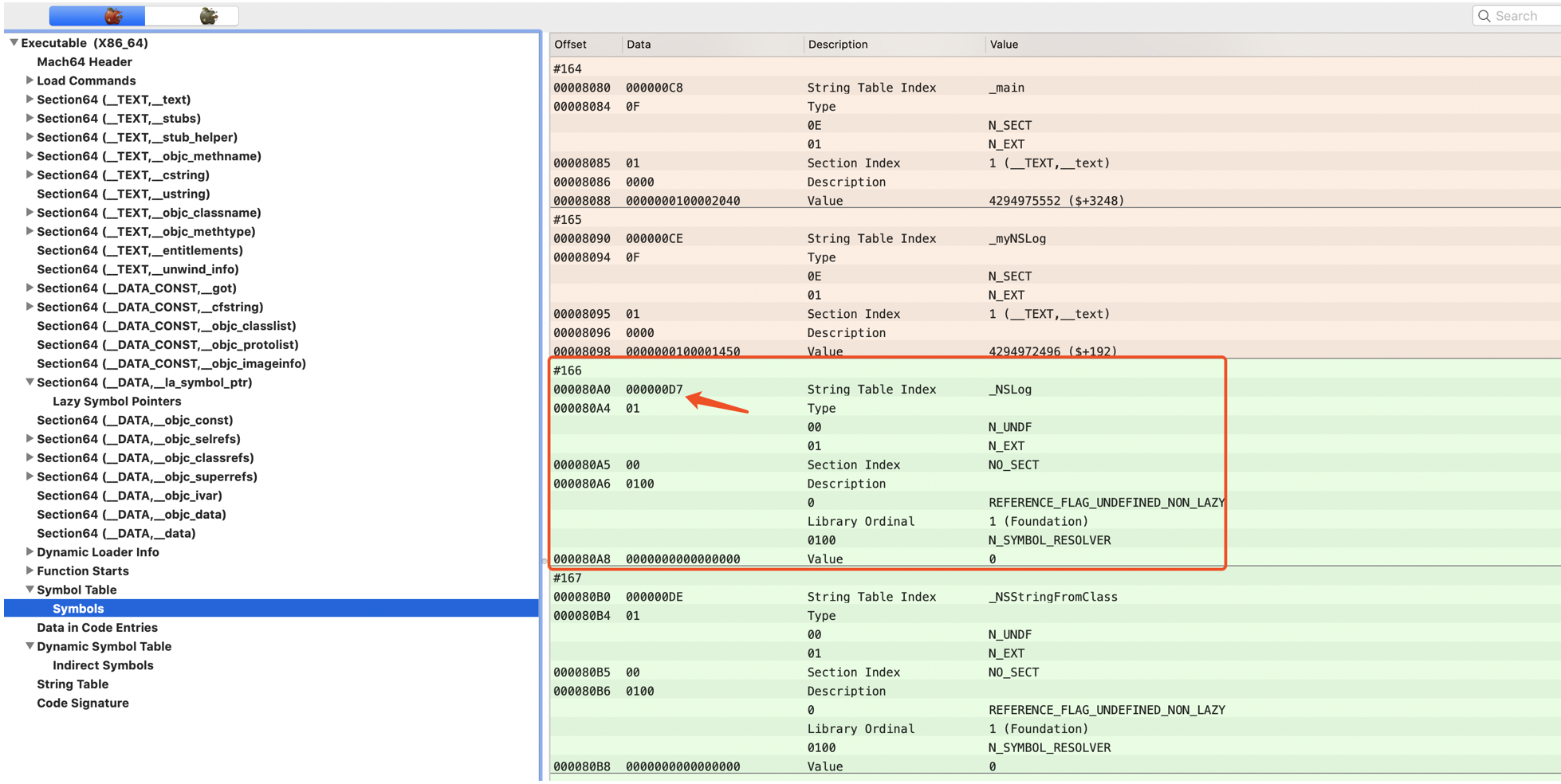
Task: Open Lazy Symbol Pointers item
Action: click(x=117, y=402)
